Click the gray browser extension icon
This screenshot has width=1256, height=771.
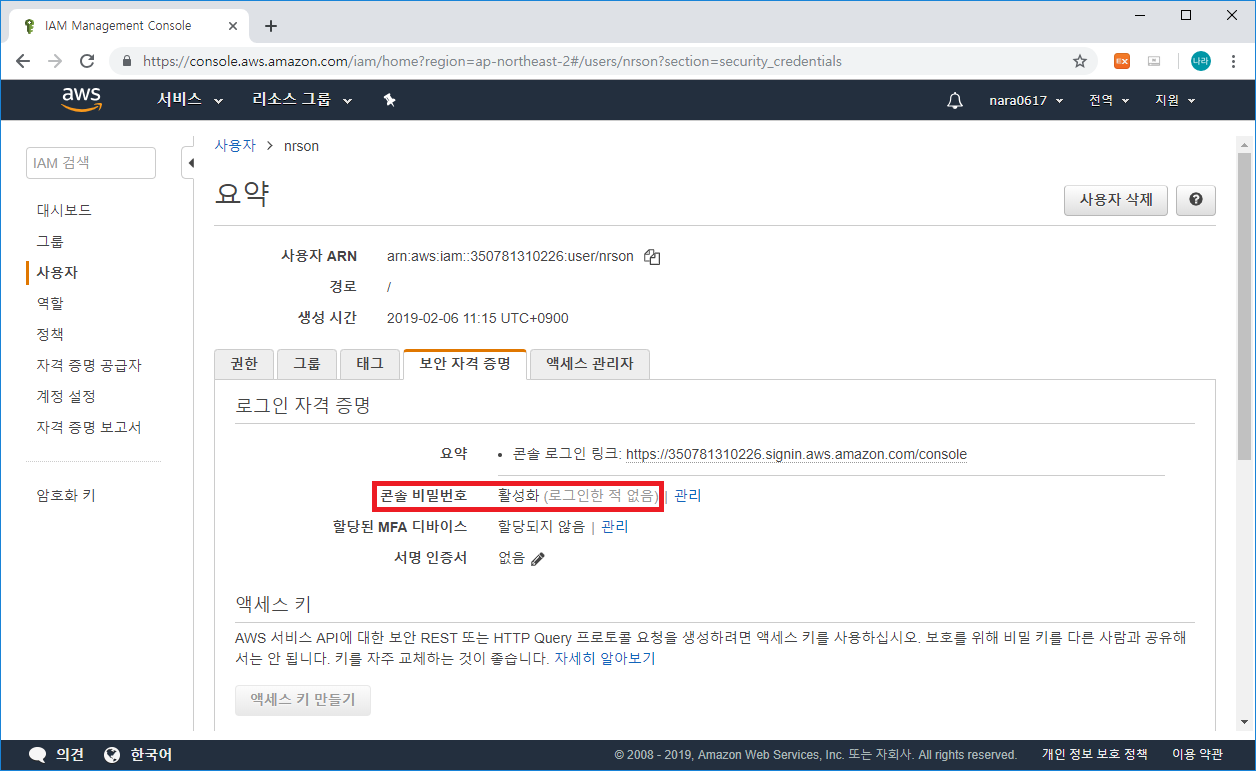1154,61
